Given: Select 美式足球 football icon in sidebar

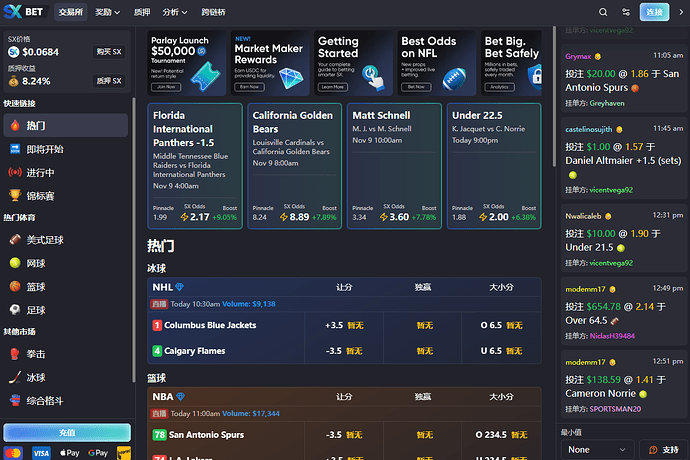Looking at the screenshot, I should (x=15, y=240).
